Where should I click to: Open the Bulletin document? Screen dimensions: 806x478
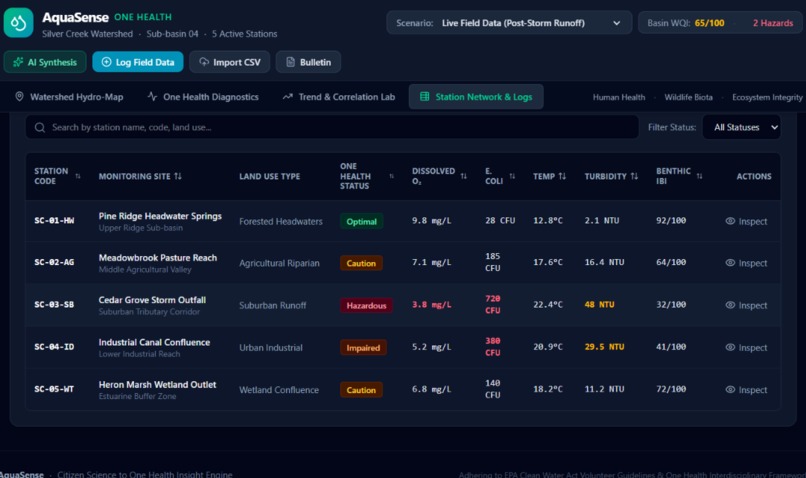click(x=308, y=62)
